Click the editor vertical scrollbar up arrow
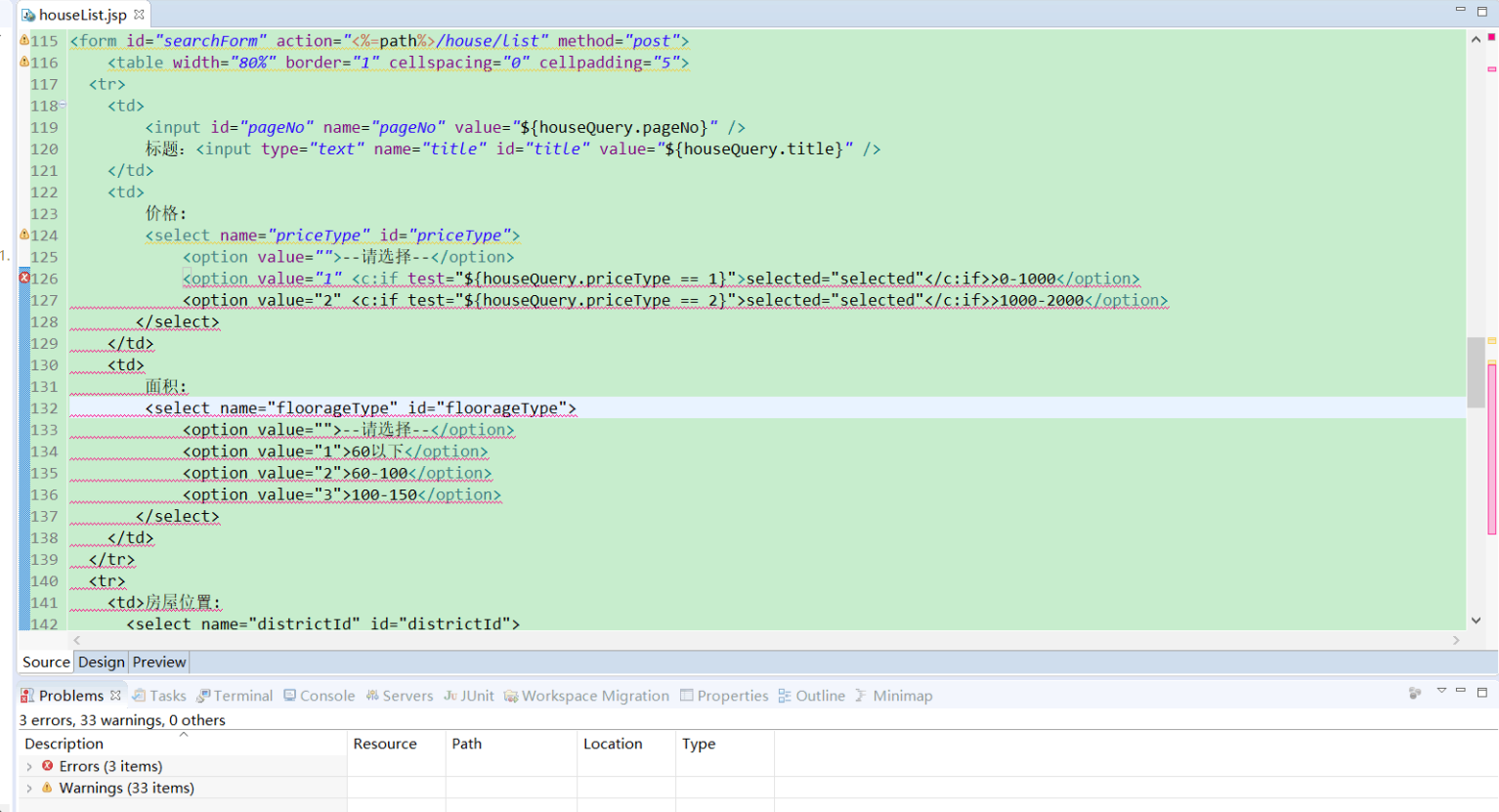Image resolution: width=1499 pixels, height=812 pixels. coord(1476,40)
